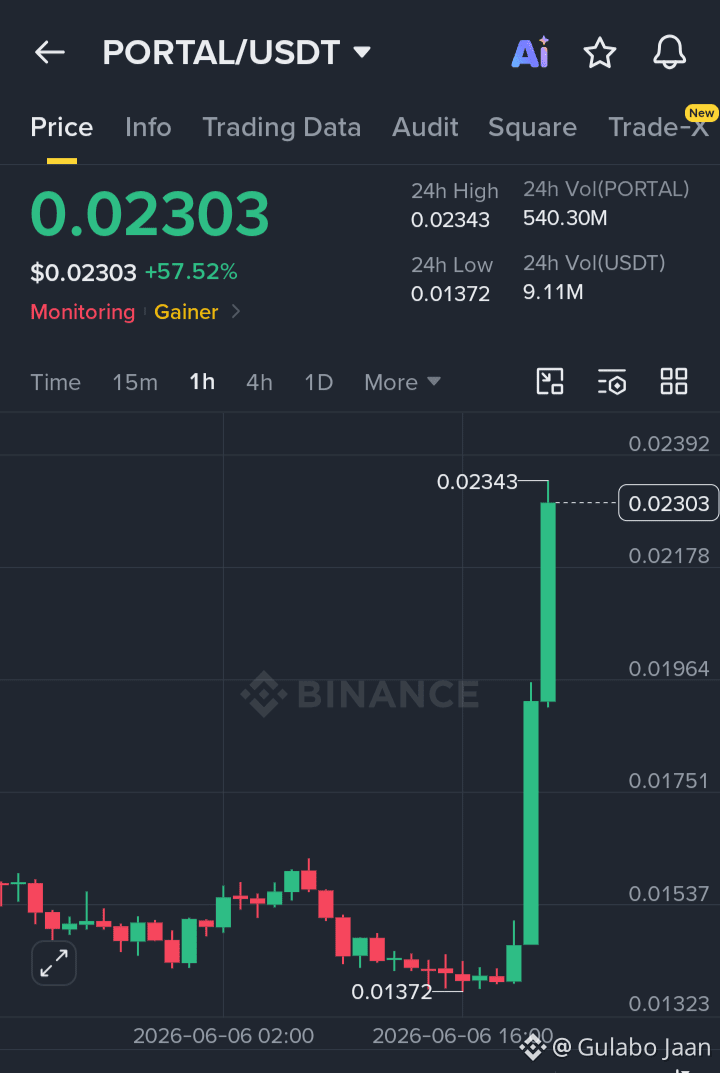The image size is (720, 1073).
Task: Tap the +57.52% change value
Action: point(191,272)
